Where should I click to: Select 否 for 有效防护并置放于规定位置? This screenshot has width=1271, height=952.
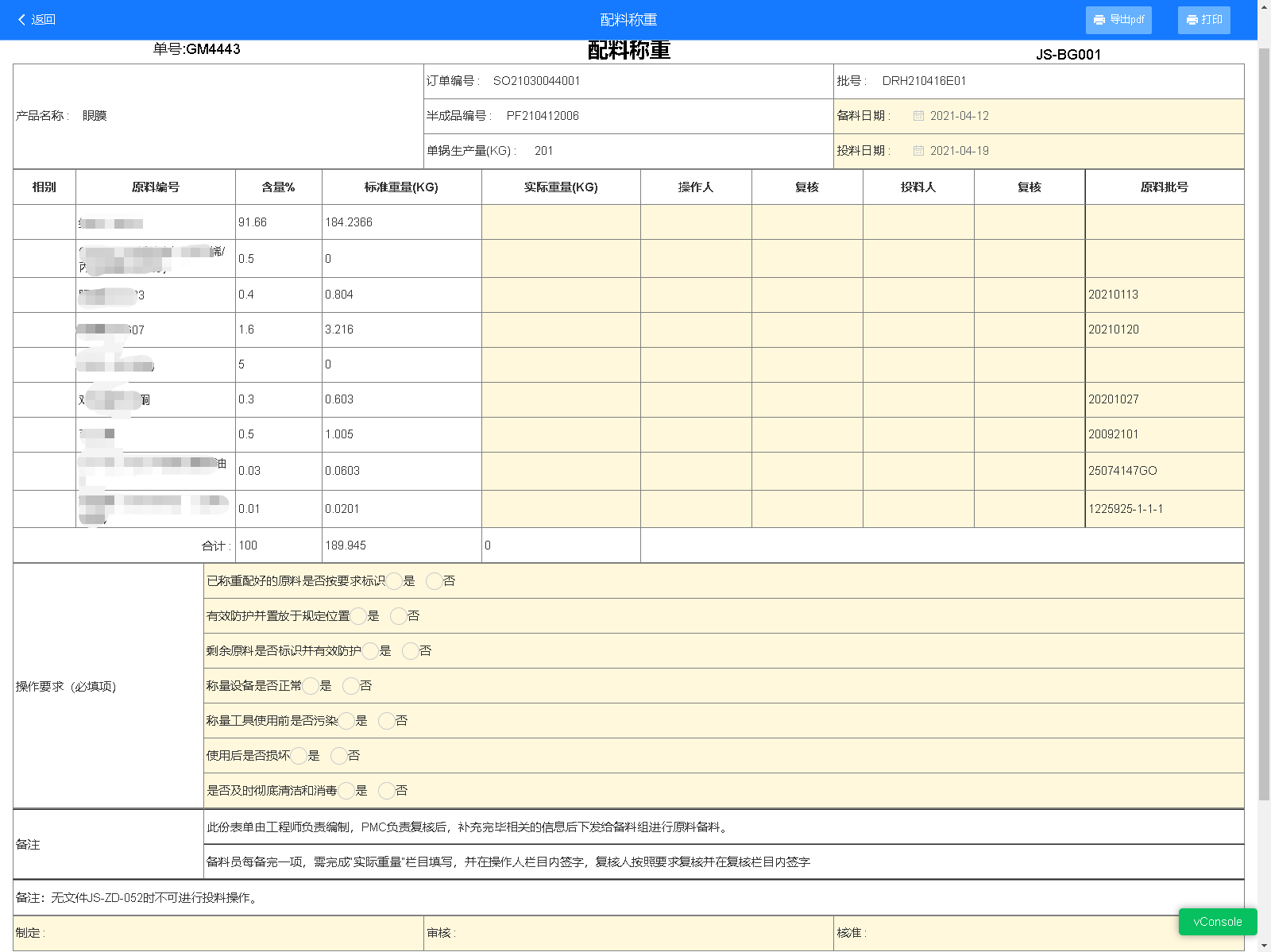click(x=399, y=616)
